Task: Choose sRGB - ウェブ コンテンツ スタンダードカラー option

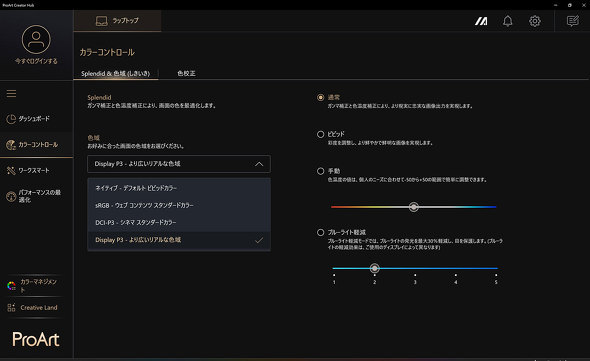Action: (x=179, y=205)
